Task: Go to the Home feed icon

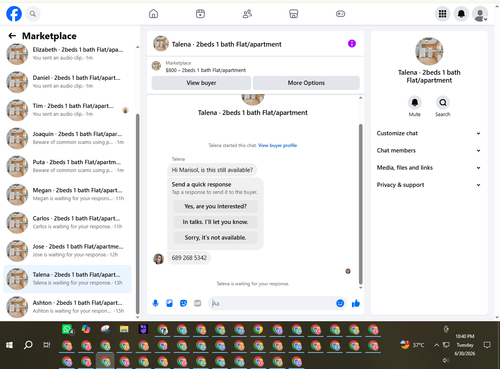Action: pyautogui.click(x=153, y=14)
